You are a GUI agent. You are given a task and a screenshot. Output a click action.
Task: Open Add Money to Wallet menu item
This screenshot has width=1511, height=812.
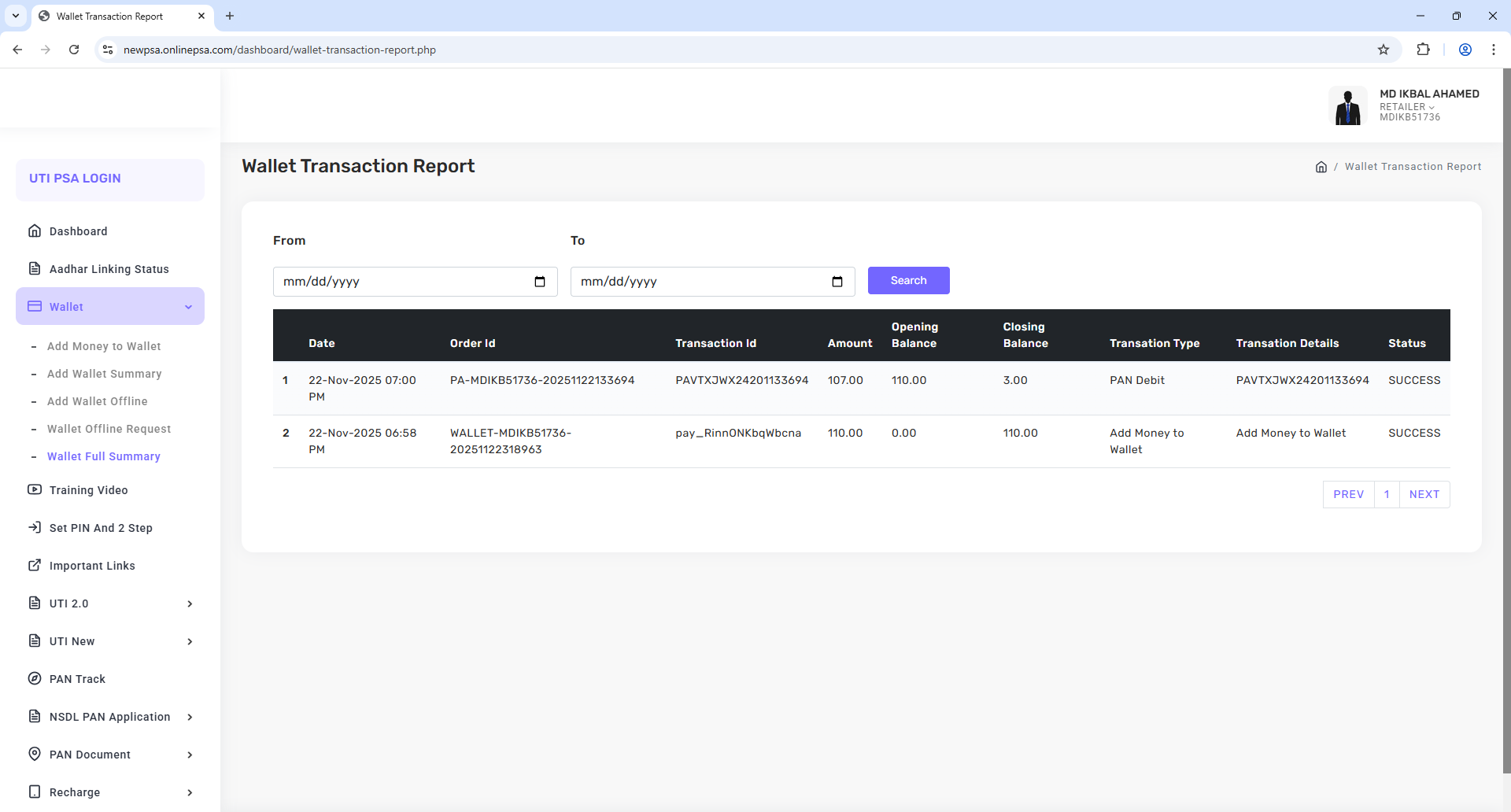(104, 346)
